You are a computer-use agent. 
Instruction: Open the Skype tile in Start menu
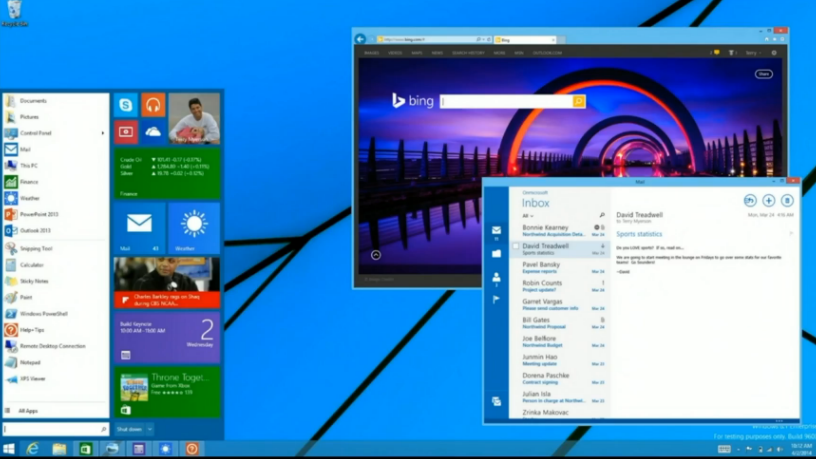(125, 105)
